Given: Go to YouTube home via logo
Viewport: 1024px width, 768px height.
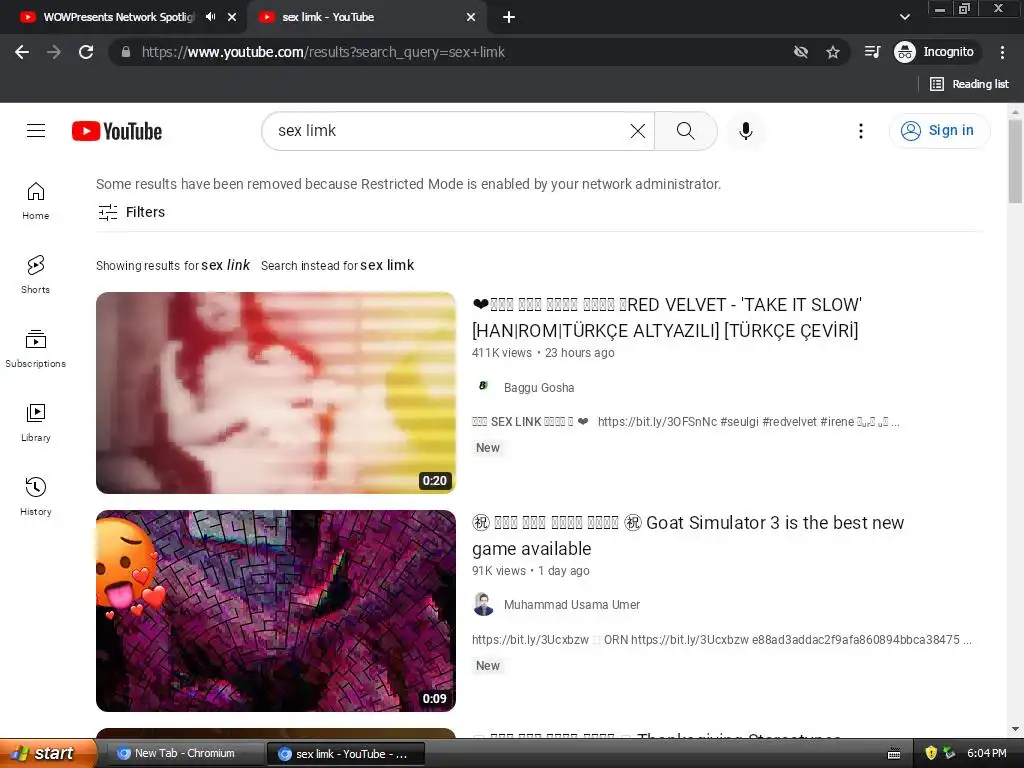Looking at the screenshot, I should coord(117,131).
